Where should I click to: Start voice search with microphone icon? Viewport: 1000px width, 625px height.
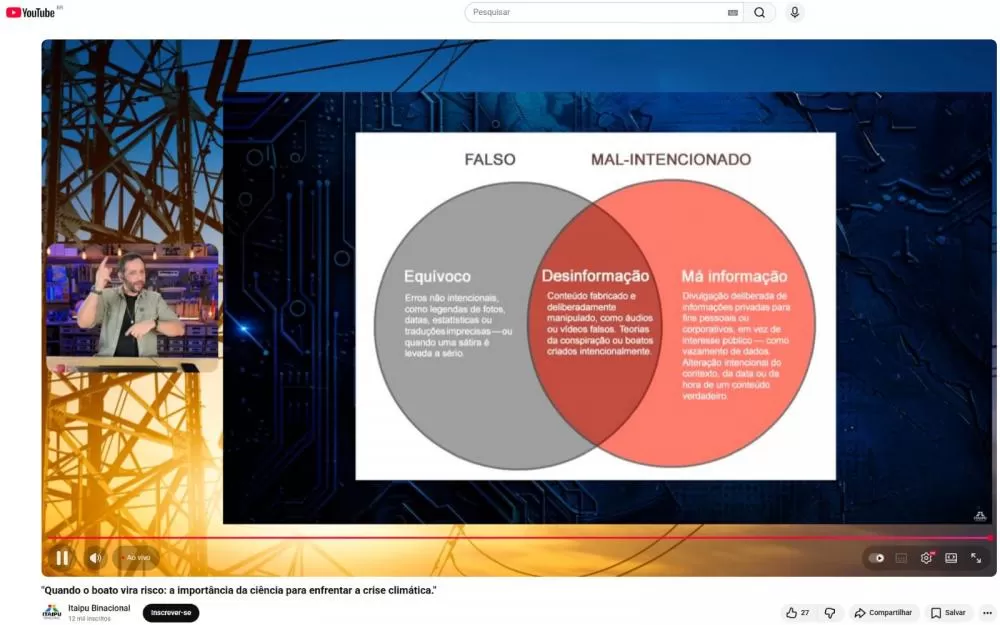click(794, 12)
